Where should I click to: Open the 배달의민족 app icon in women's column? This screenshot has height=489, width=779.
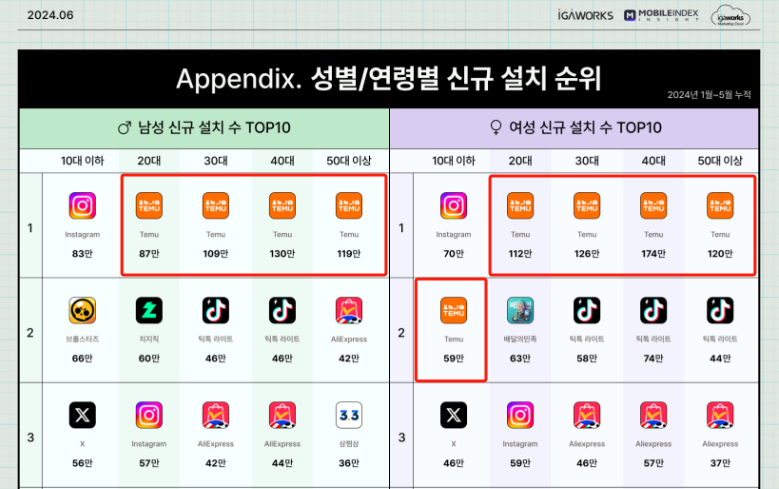pos(520,311)
